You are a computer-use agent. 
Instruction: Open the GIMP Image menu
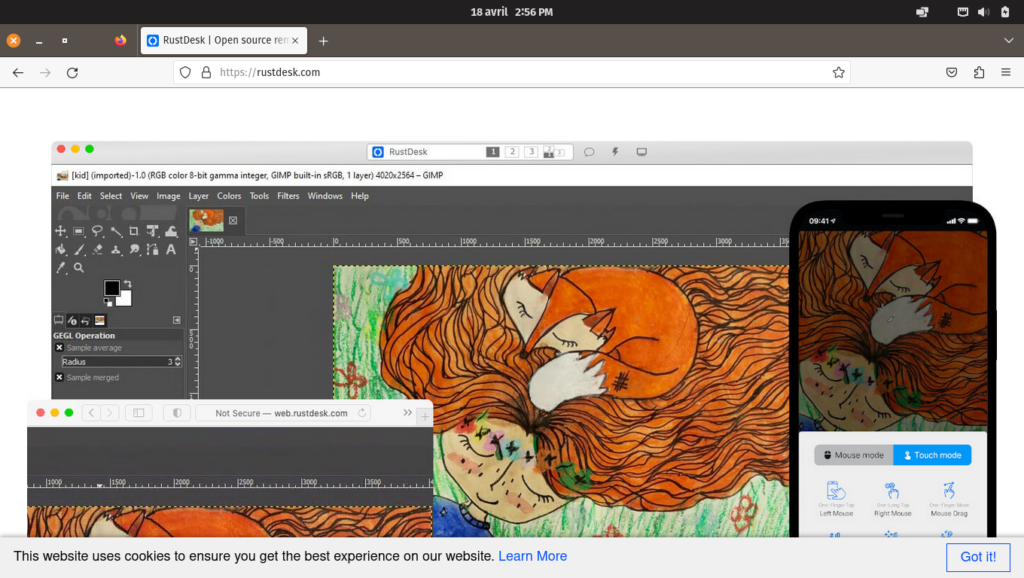pyautogui.click(x=168, y=196)
